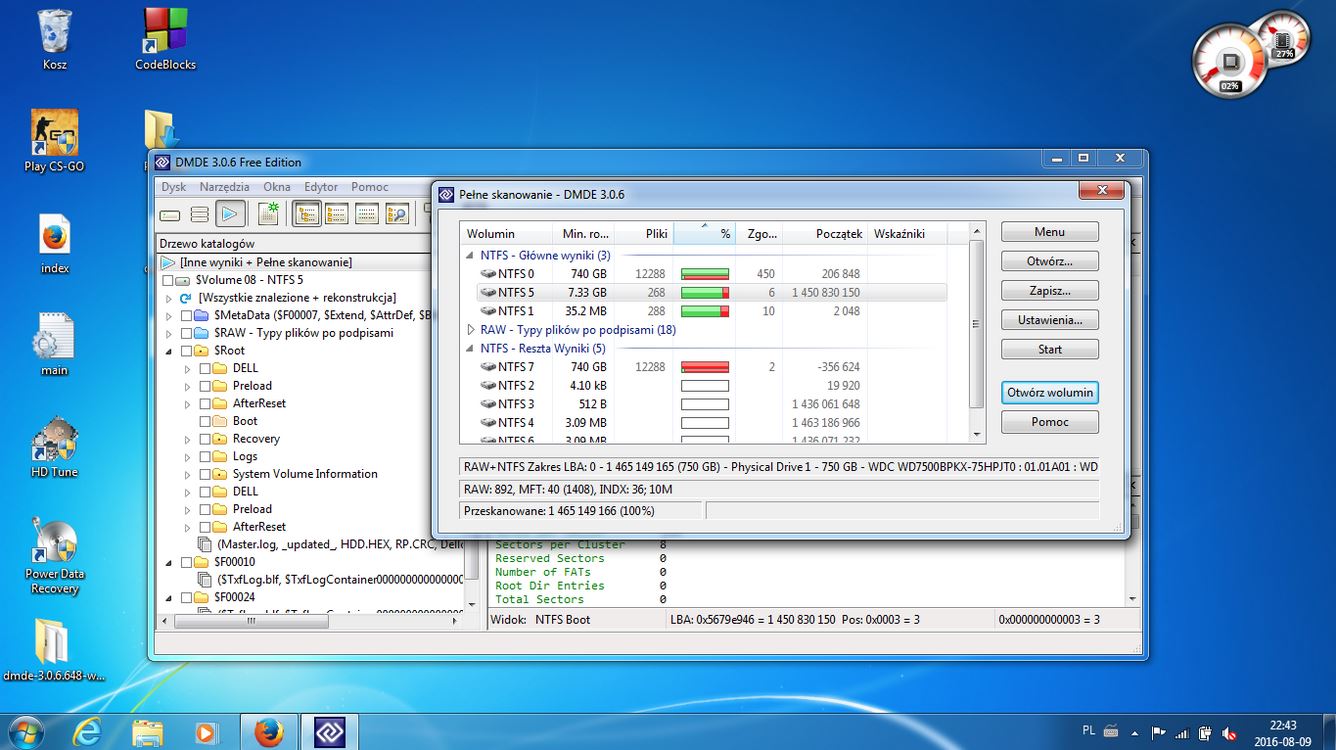Collapse the $F00010 tree node
This screenshot has height=750, width=1336.
pyautogui.click(x=168, y=562)
